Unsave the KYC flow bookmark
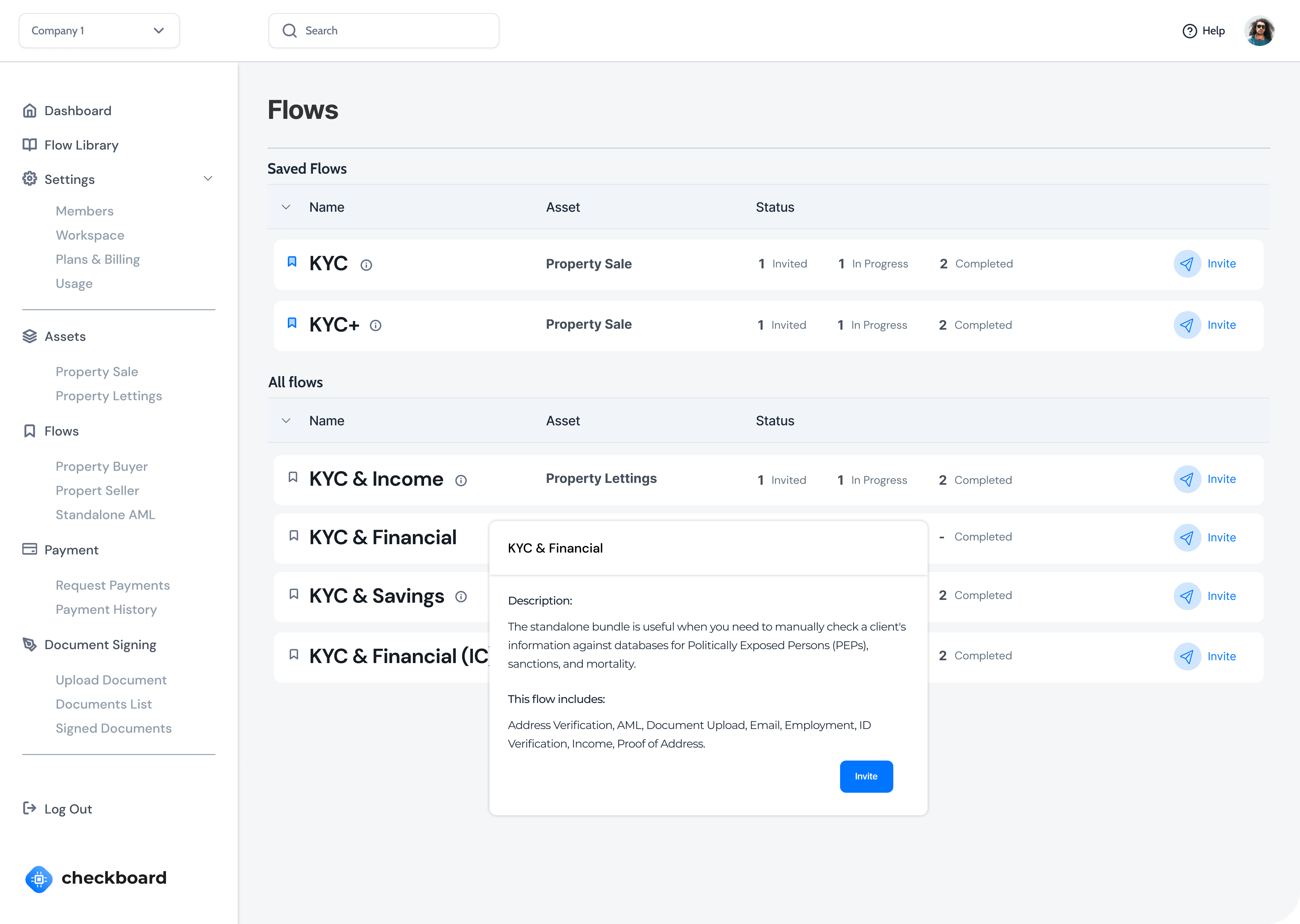Viewport: 1300px width, 924px height. coord(292,261)
